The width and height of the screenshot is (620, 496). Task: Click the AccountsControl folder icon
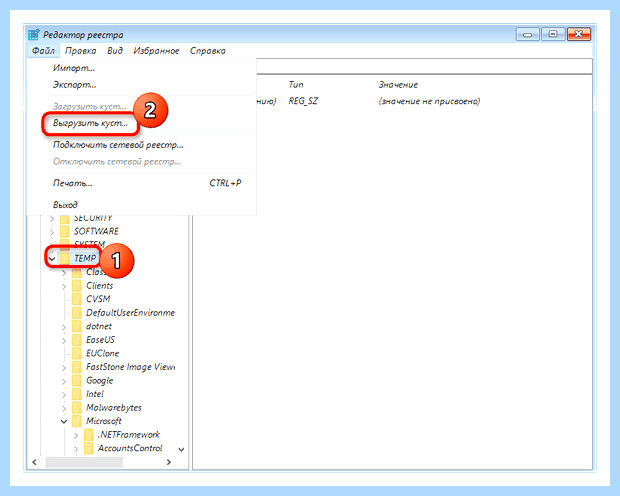pyautogui.click(x=89, y=448)
